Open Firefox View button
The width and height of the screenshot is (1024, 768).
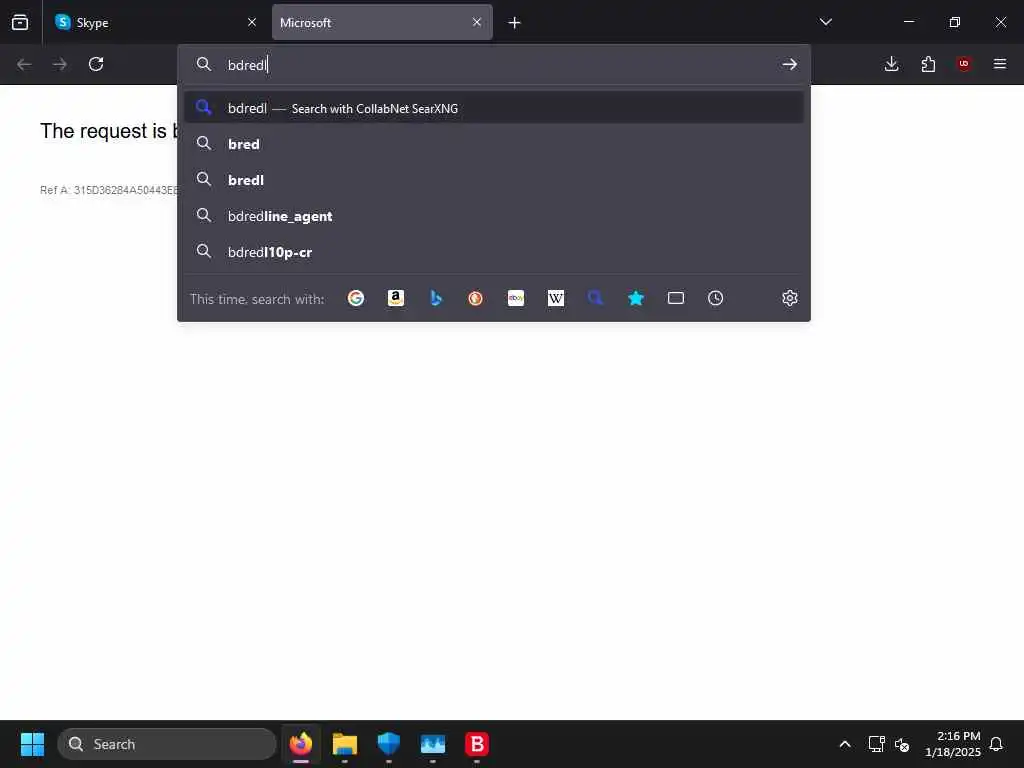click(20, 22)
